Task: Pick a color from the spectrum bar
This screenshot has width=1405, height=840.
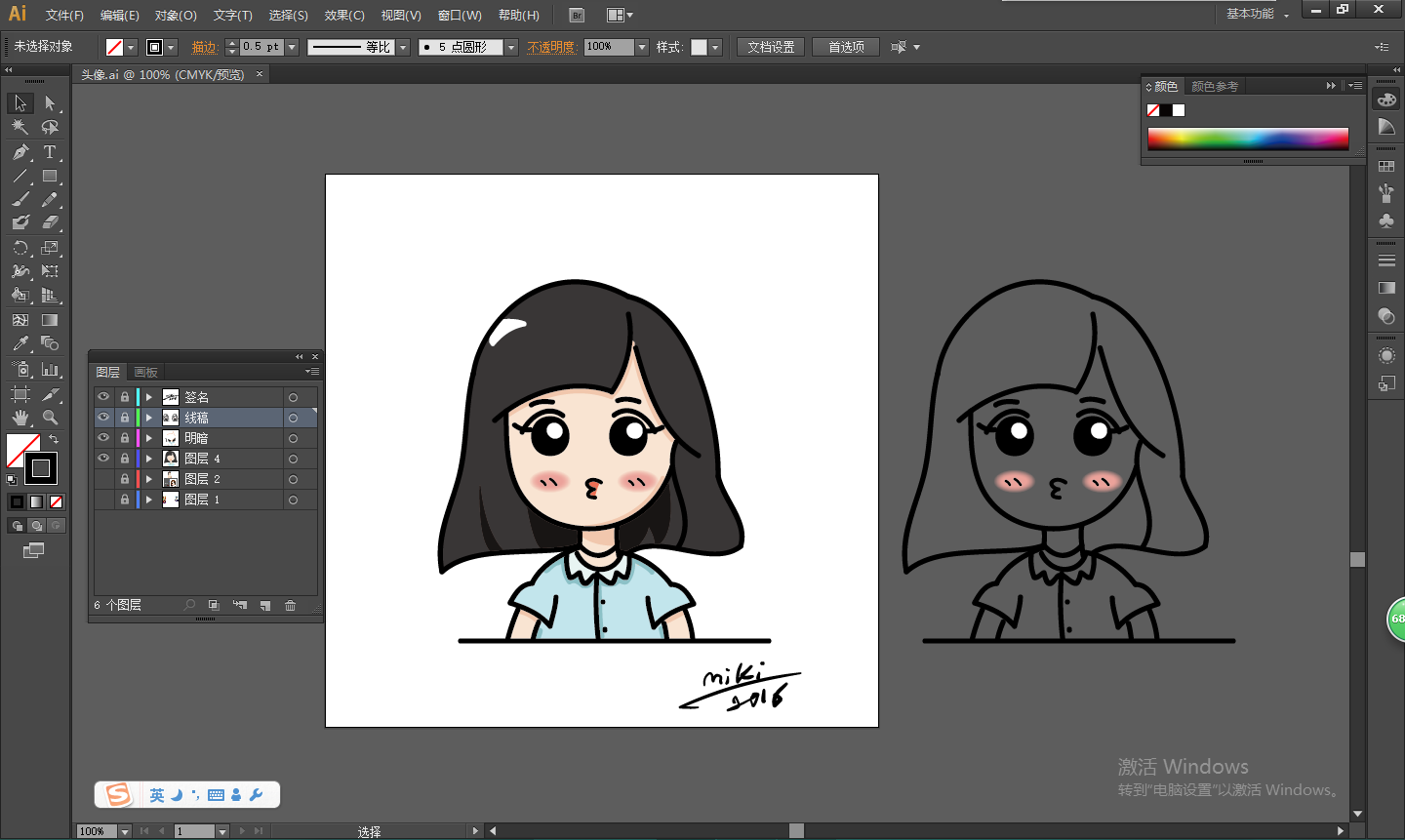Action: [1248, 139]
